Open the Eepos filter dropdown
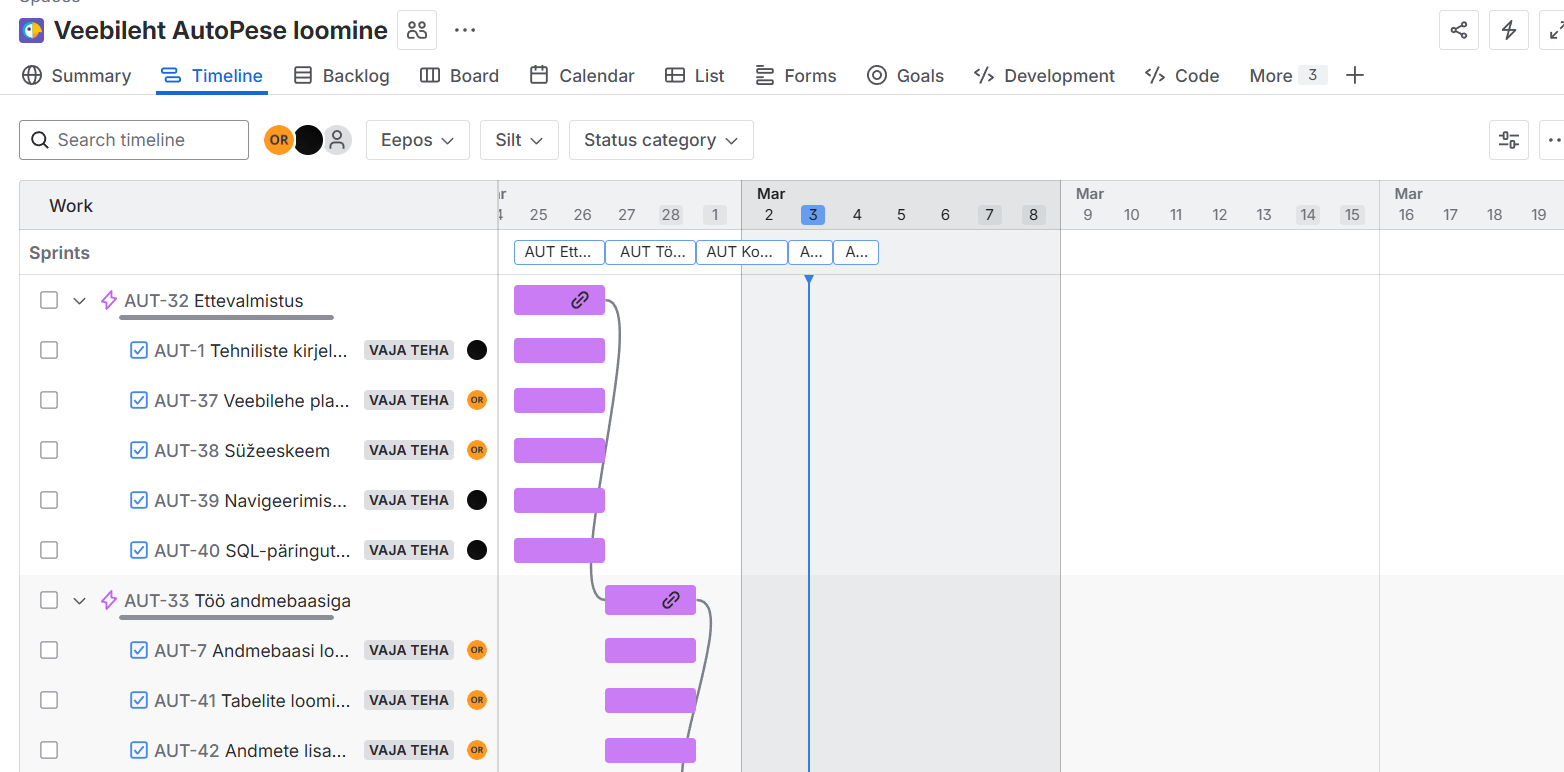 tap(417, 140)
